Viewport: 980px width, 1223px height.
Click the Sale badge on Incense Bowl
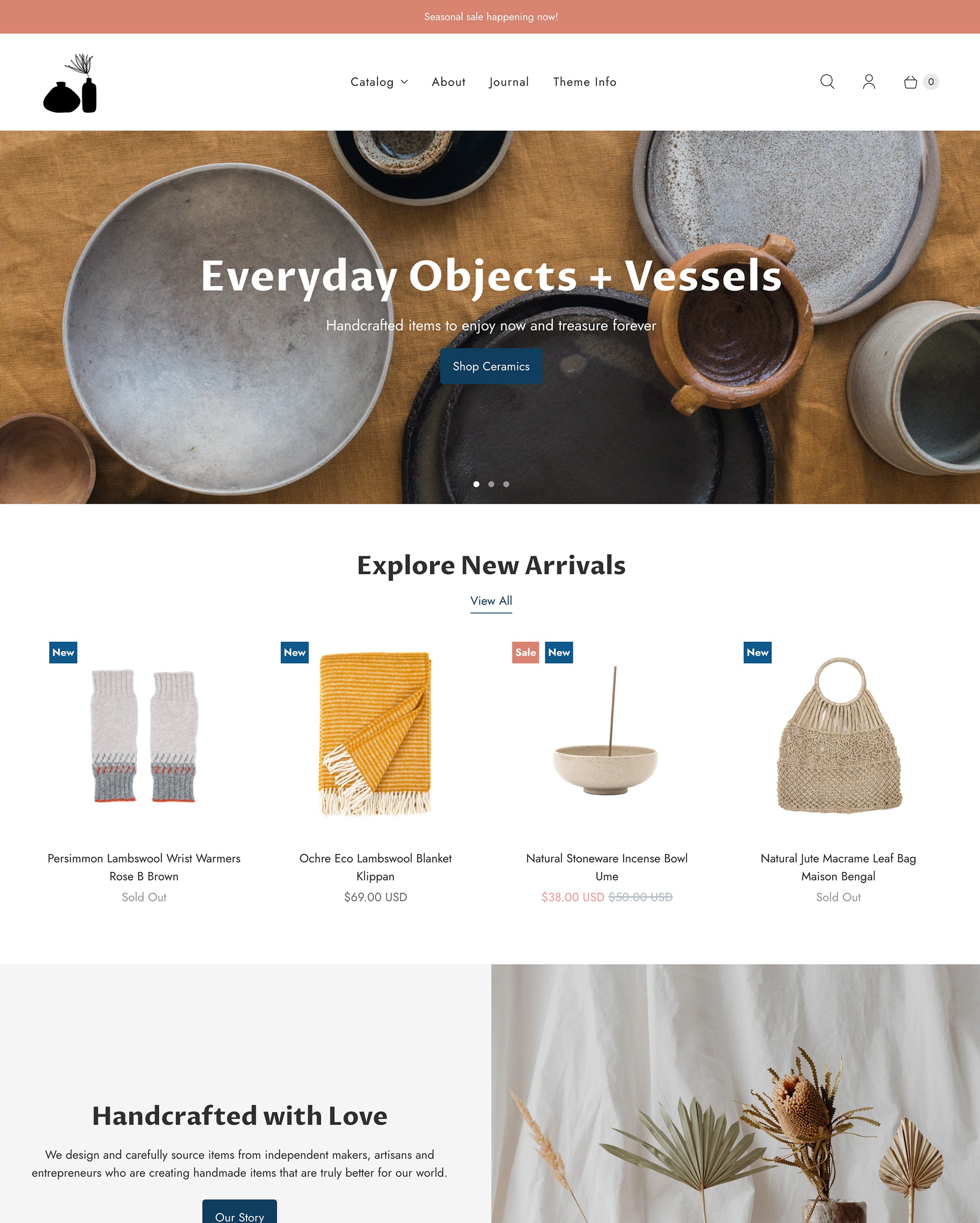525,652
